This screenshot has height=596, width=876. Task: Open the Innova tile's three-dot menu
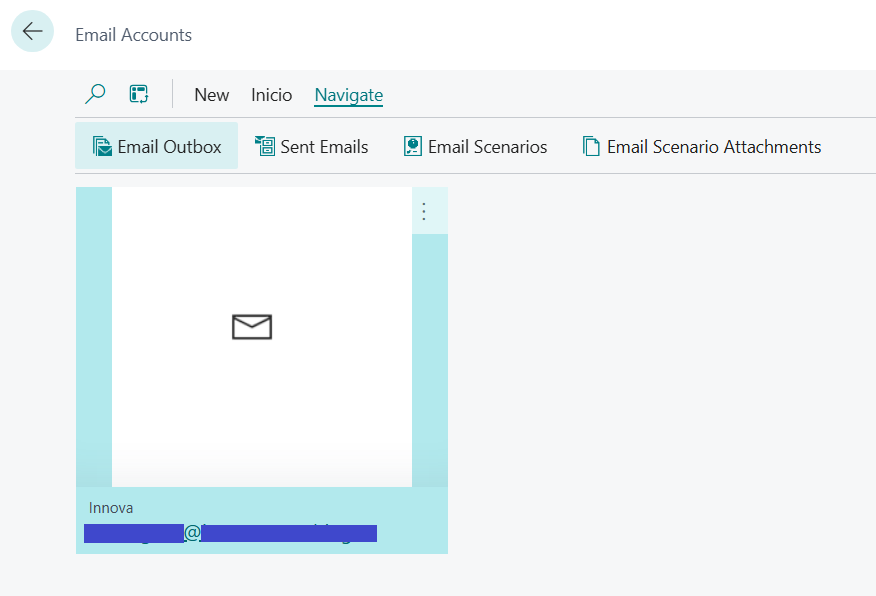point(424,211)
